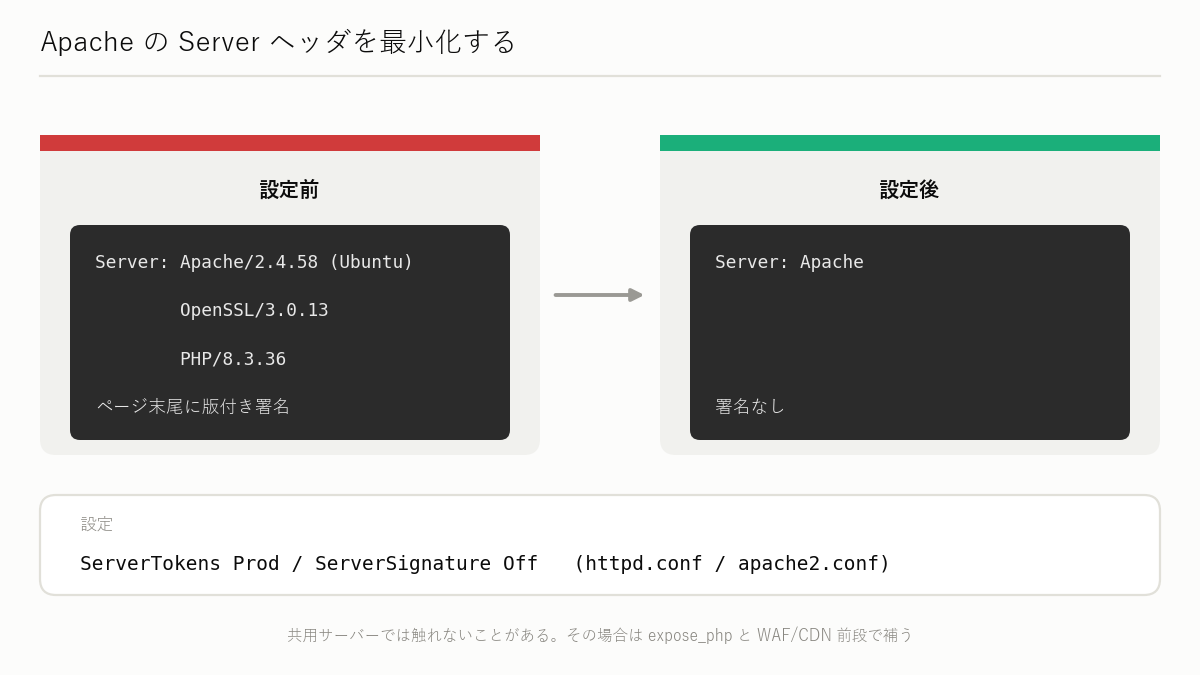Click the "ServerTokens Prod / ServerSignature Off" config line
The width and height of the screenshot is (1200, 675).
click(x=485, y=563)
